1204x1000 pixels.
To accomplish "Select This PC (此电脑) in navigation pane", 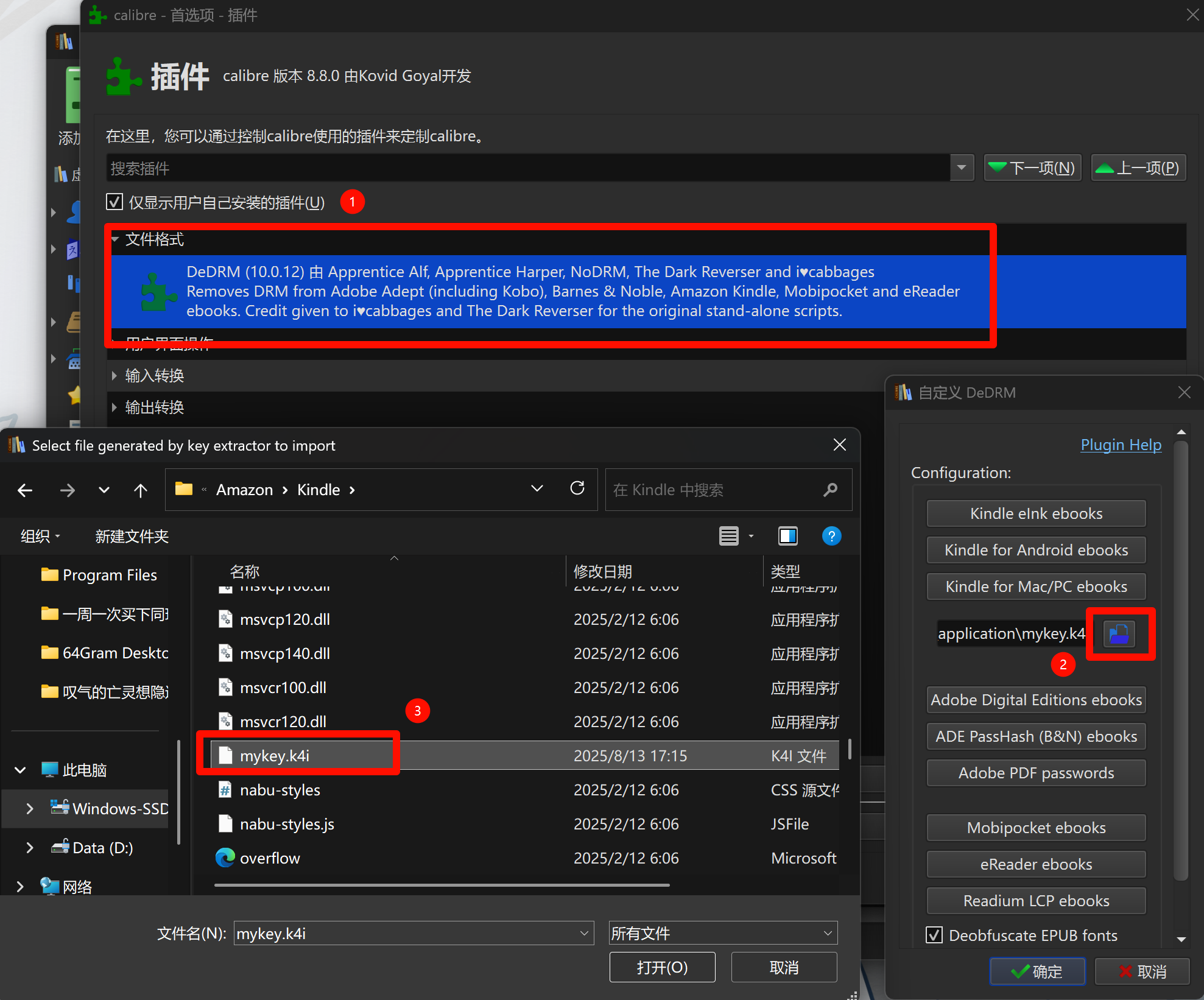I will click(74, 770).
